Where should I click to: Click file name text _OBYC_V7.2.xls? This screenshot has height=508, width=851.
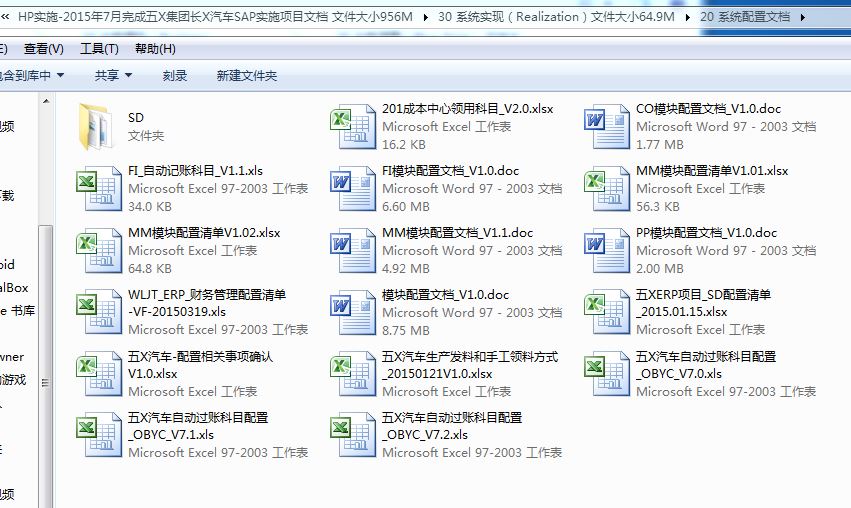[425, 435]
